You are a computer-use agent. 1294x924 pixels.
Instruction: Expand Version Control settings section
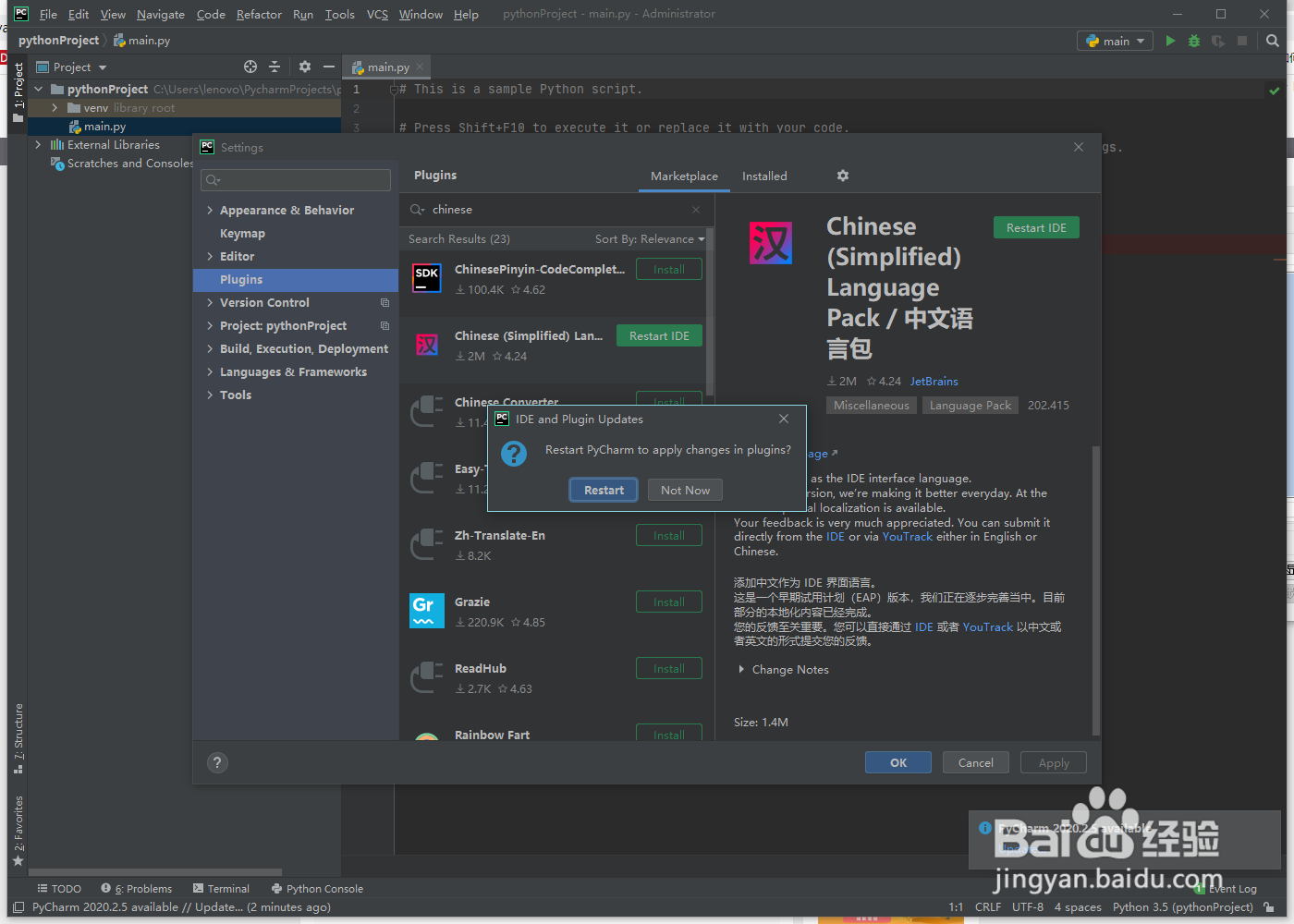point(210,302)
